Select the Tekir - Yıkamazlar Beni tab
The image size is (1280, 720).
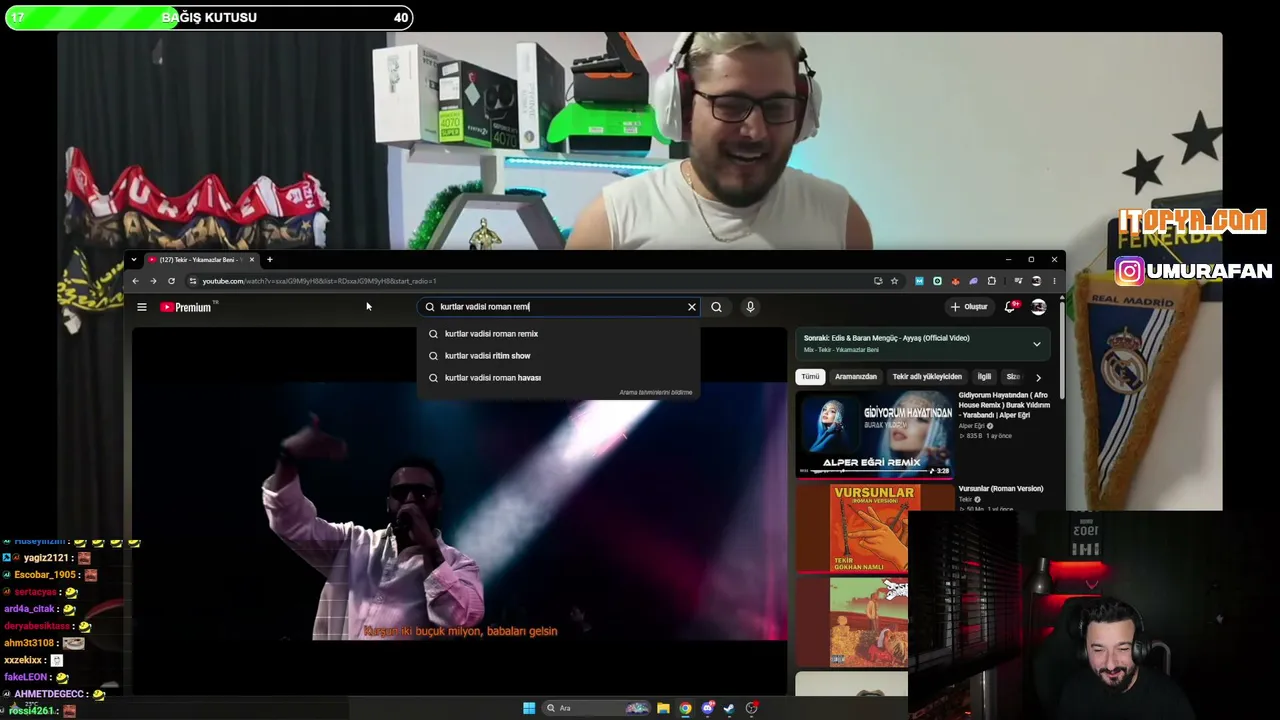click(201, 260)
